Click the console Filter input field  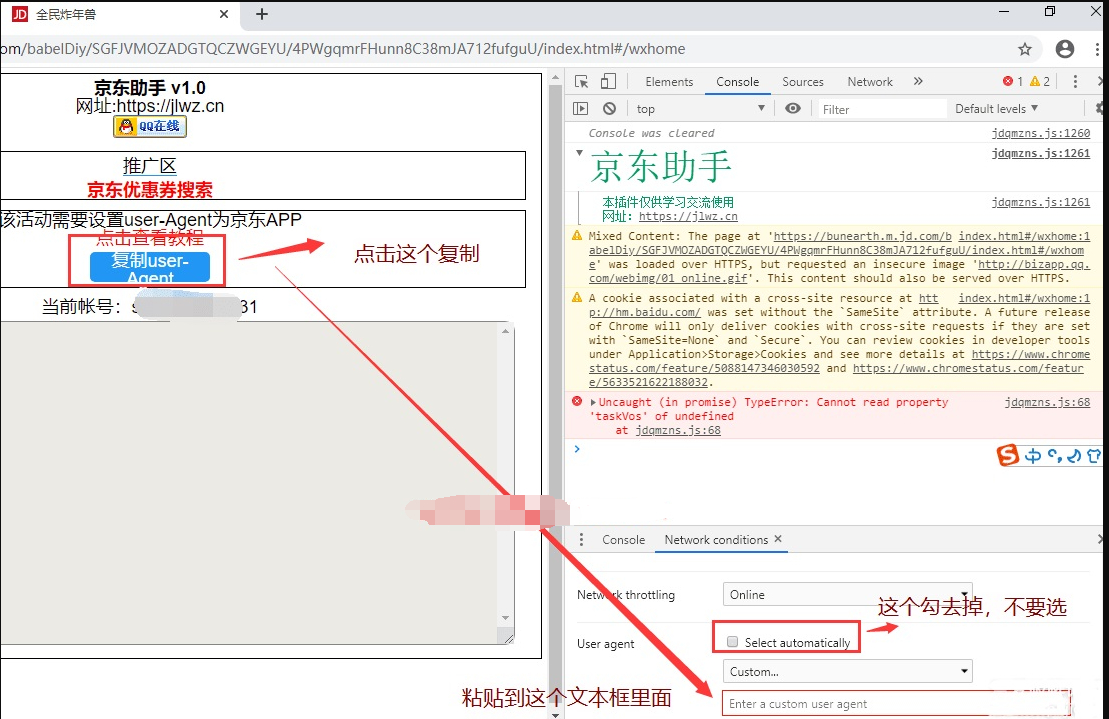coord(881,109)
